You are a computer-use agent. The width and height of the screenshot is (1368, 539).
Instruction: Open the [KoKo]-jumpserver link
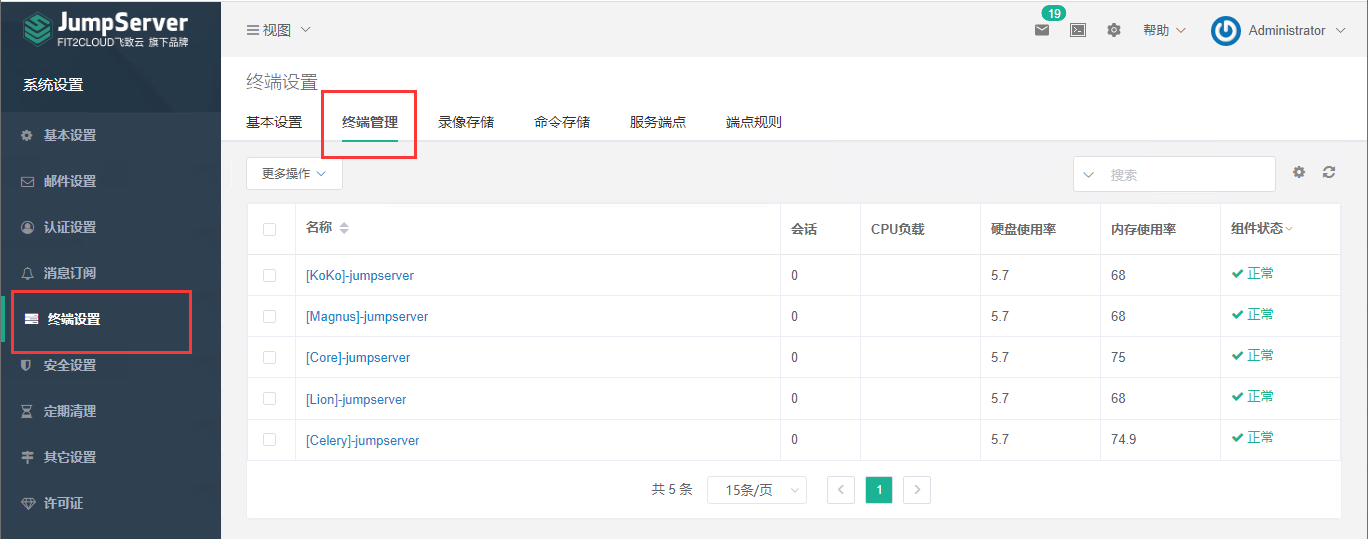click(360, 275)
